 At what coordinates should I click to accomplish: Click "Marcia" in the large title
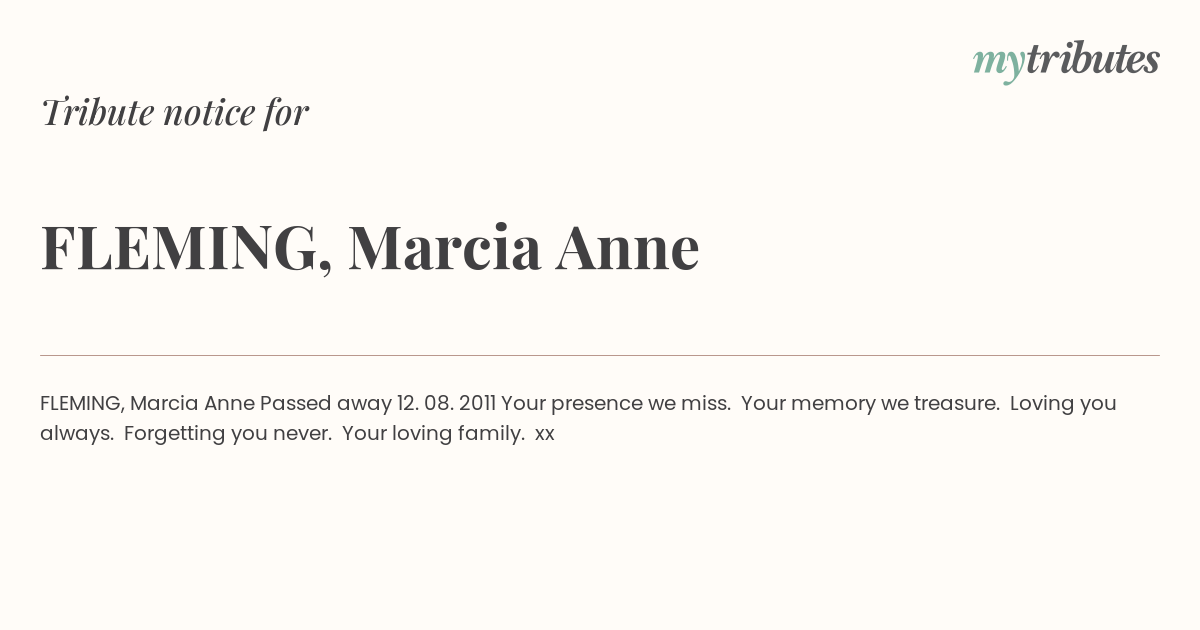445,248
